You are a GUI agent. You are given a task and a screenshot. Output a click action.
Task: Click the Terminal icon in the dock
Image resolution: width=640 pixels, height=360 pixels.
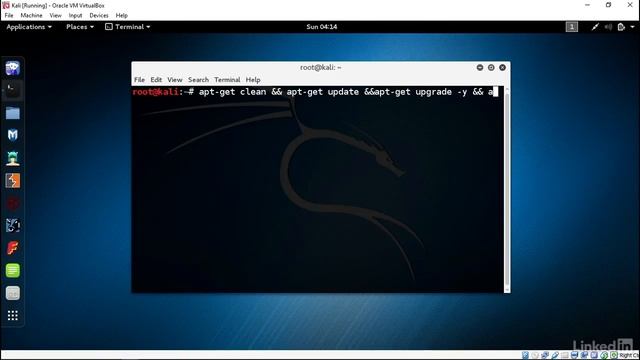[x=13, y=91]
